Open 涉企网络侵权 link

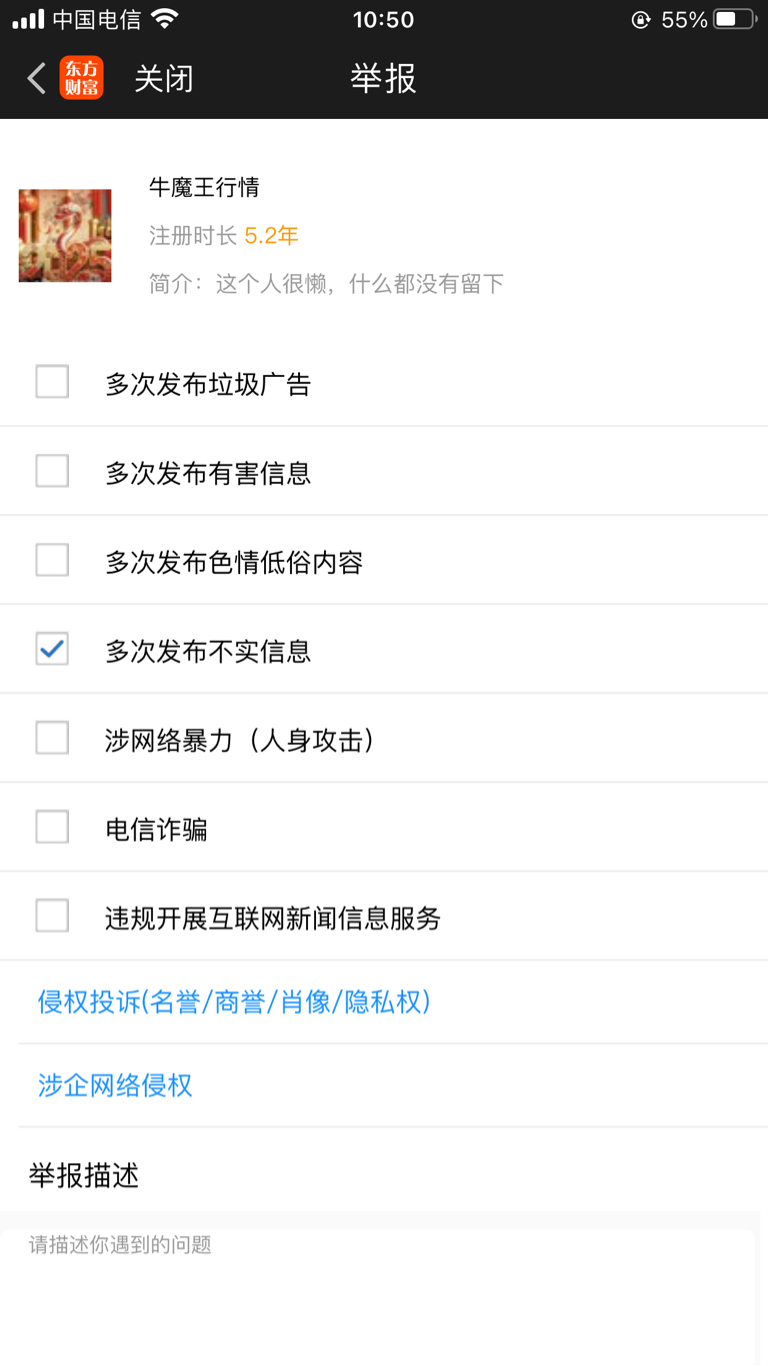[x=115, y=1085]
